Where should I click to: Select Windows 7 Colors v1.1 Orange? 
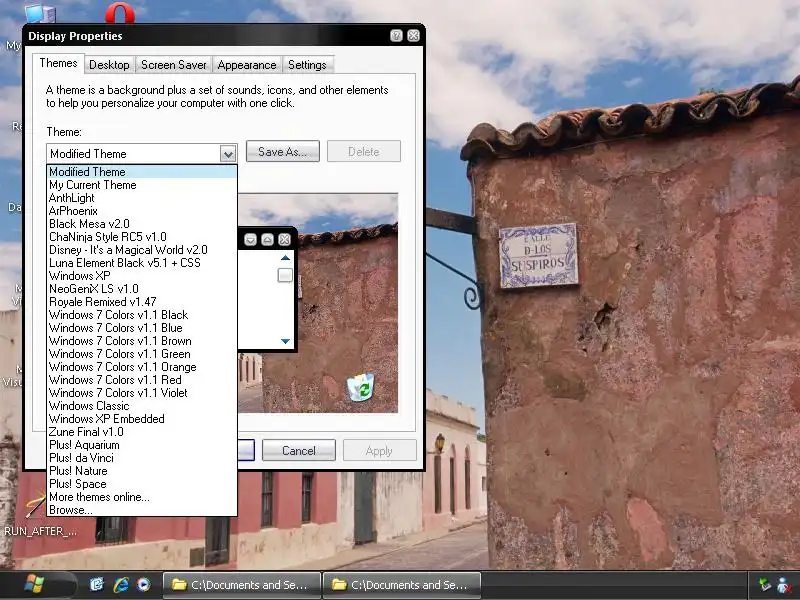coord(142,367)
